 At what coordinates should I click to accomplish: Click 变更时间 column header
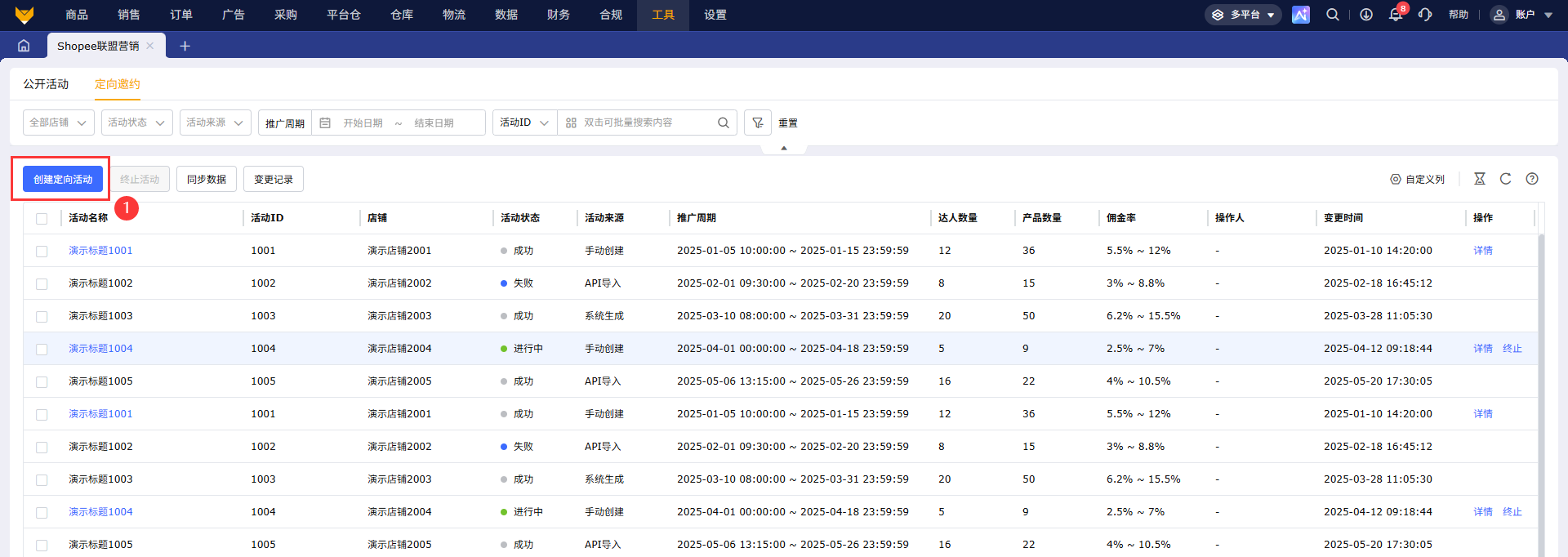1343,218
